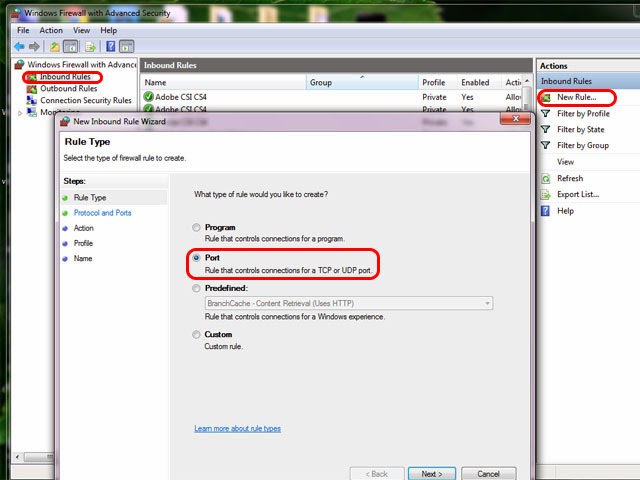The width and height of the screenshot is (640, 480).
Task: Select Outbound Rules in console tree
Action: coord(69,89)
